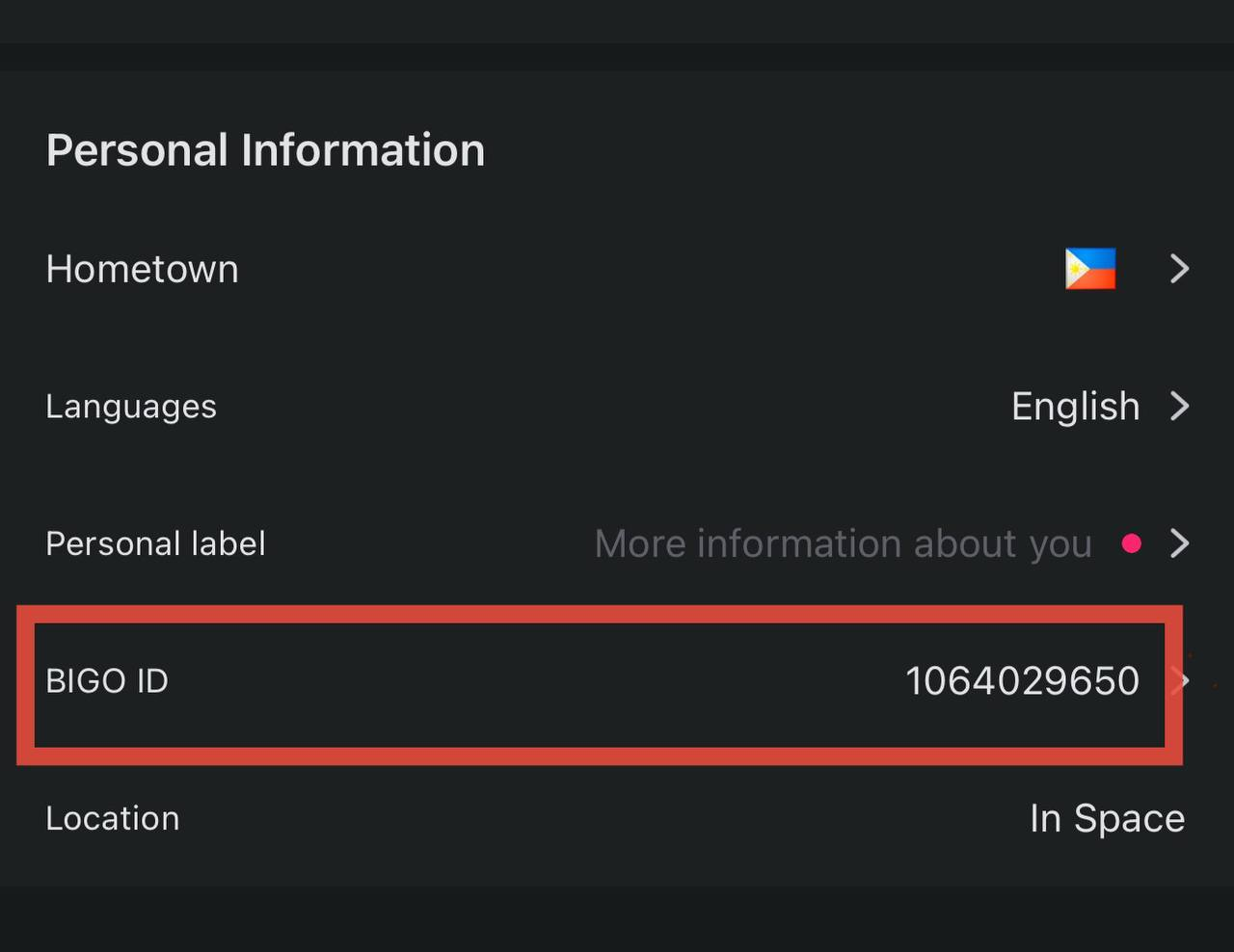Tap the BIGO ID label
Image resolution: width=1234 pixels, height=952 pixels.
[107, 681]
